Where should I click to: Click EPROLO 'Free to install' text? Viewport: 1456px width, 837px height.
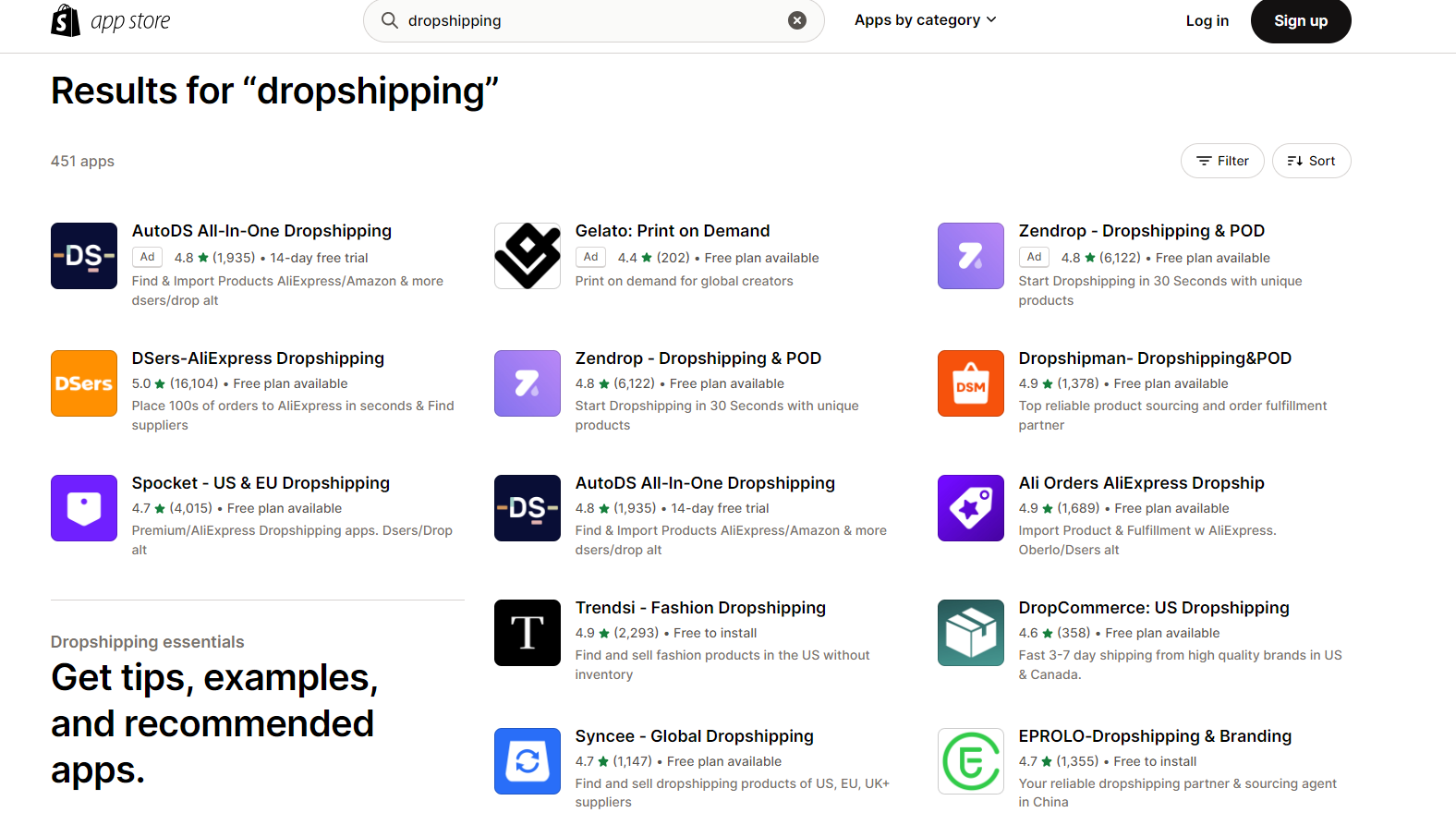pos(1155,761)
